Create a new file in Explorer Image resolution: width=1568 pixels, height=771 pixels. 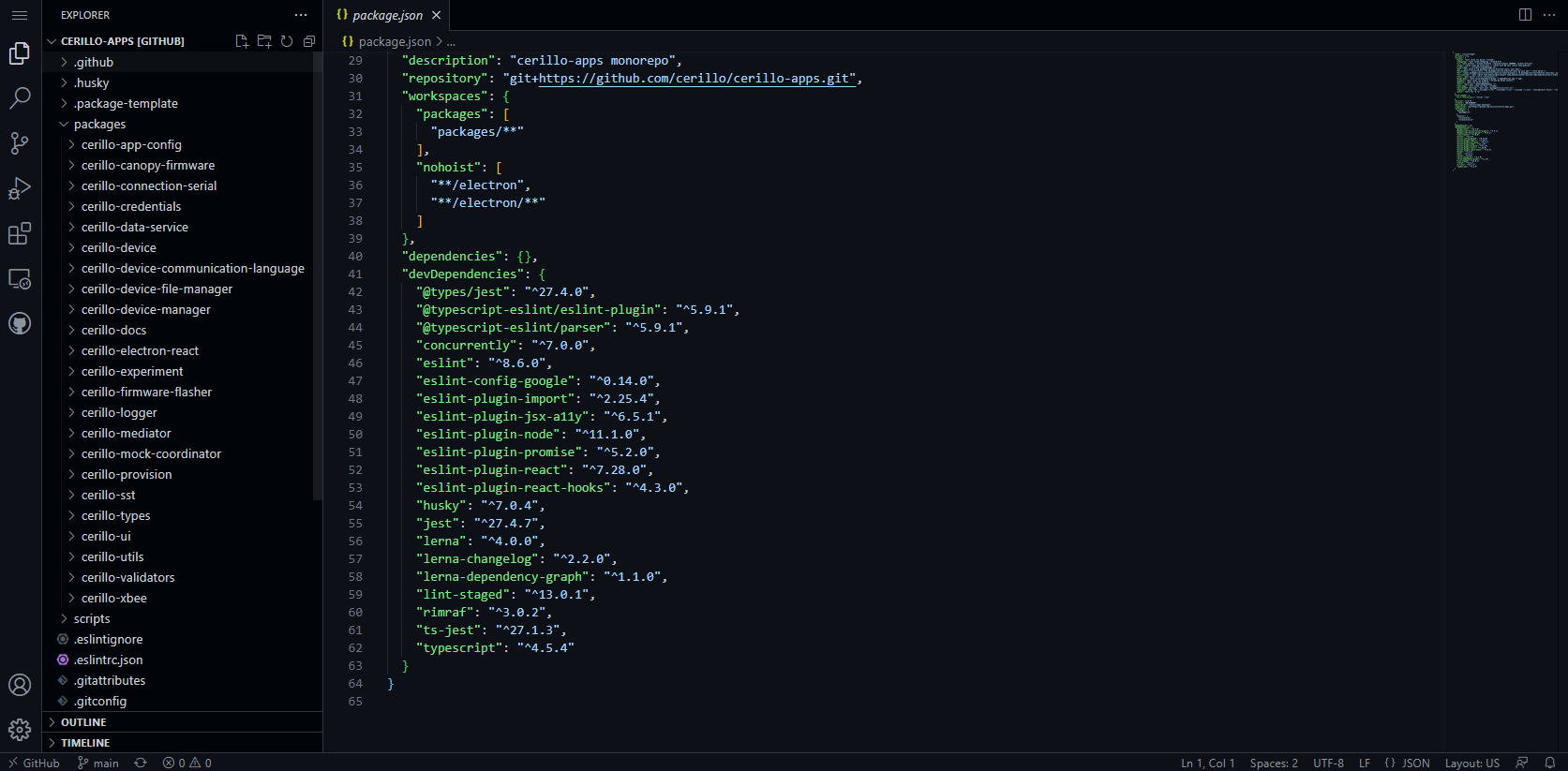[x=242, y=41]
